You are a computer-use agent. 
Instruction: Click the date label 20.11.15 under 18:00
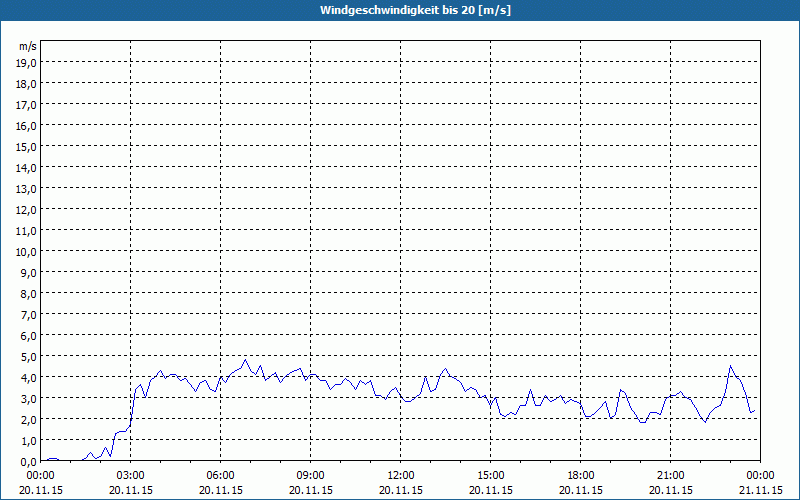[x=581, y=490]
